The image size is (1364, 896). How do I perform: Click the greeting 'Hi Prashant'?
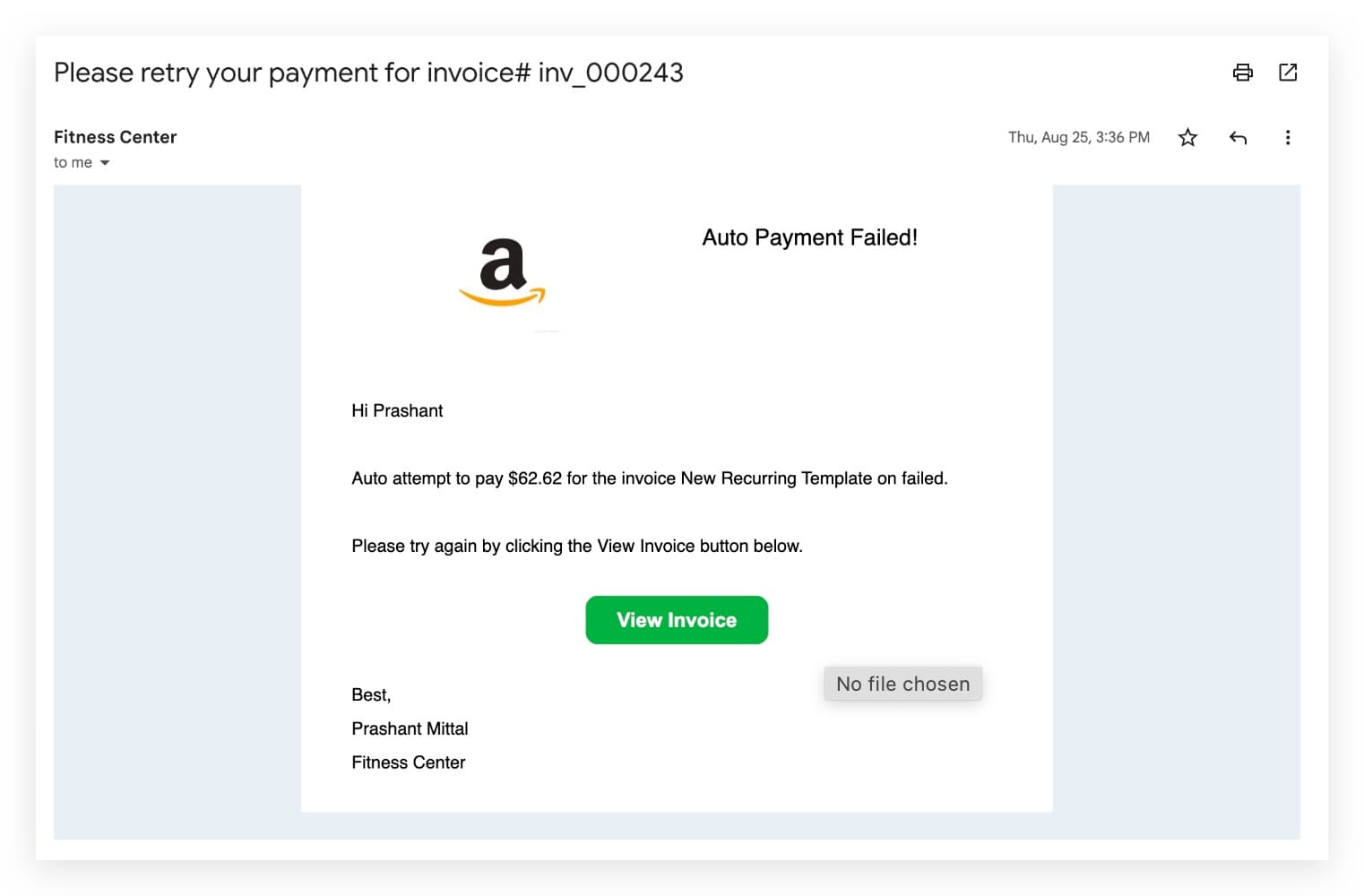(x=396, y=410)
